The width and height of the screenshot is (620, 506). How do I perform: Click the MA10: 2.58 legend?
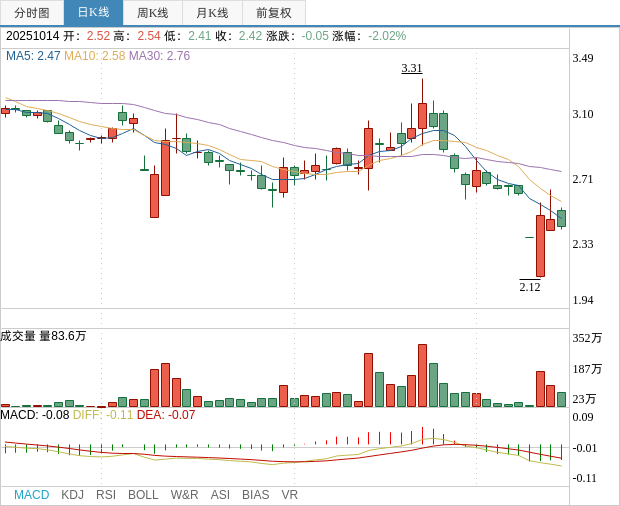point(95,56)
